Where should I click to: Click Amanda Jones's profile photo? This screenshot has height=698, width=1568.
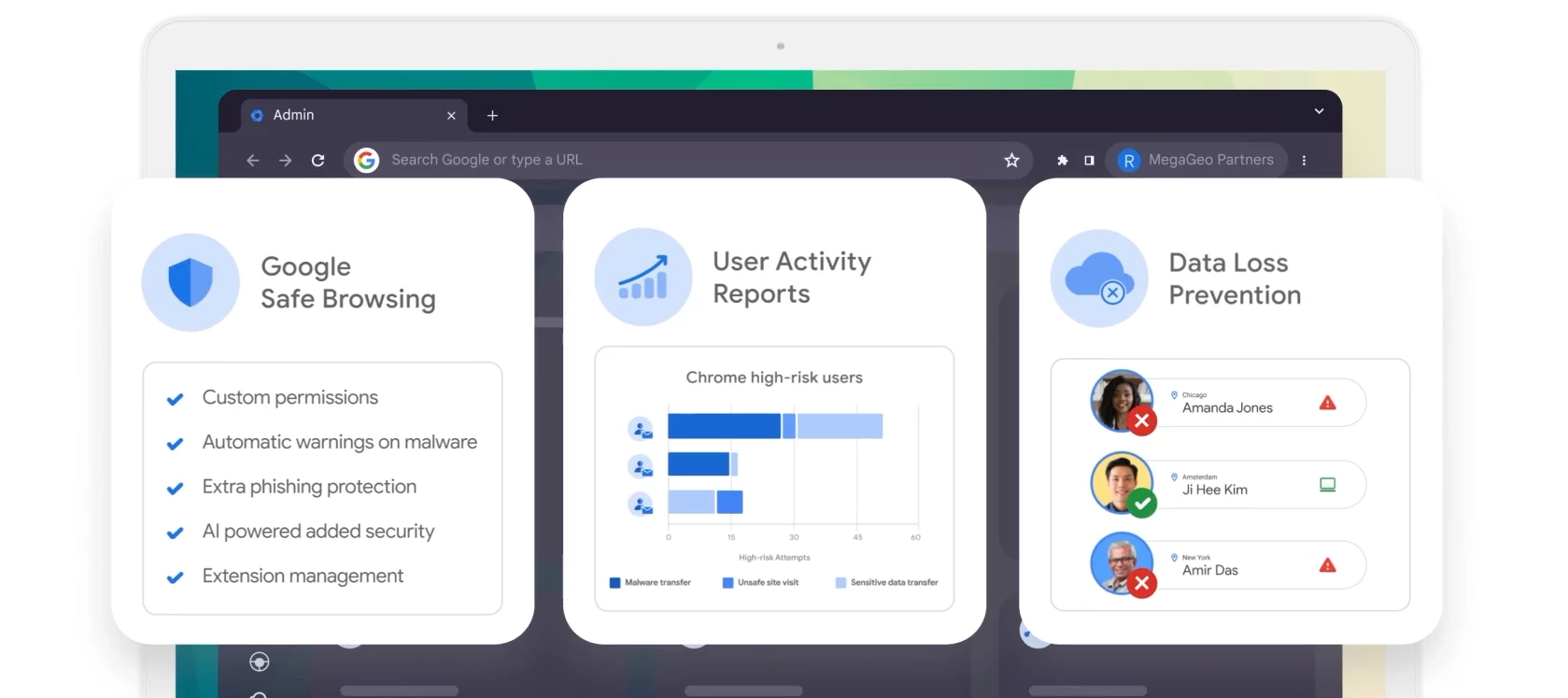pyautogui.click(x=1122, y=401)
